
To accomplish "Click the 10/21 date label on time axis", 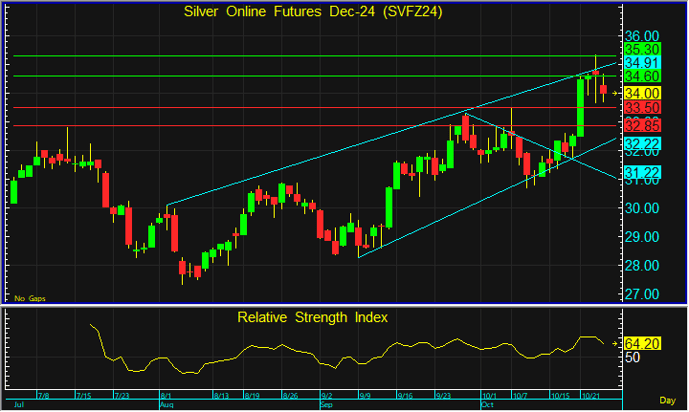I will point(590,397).
